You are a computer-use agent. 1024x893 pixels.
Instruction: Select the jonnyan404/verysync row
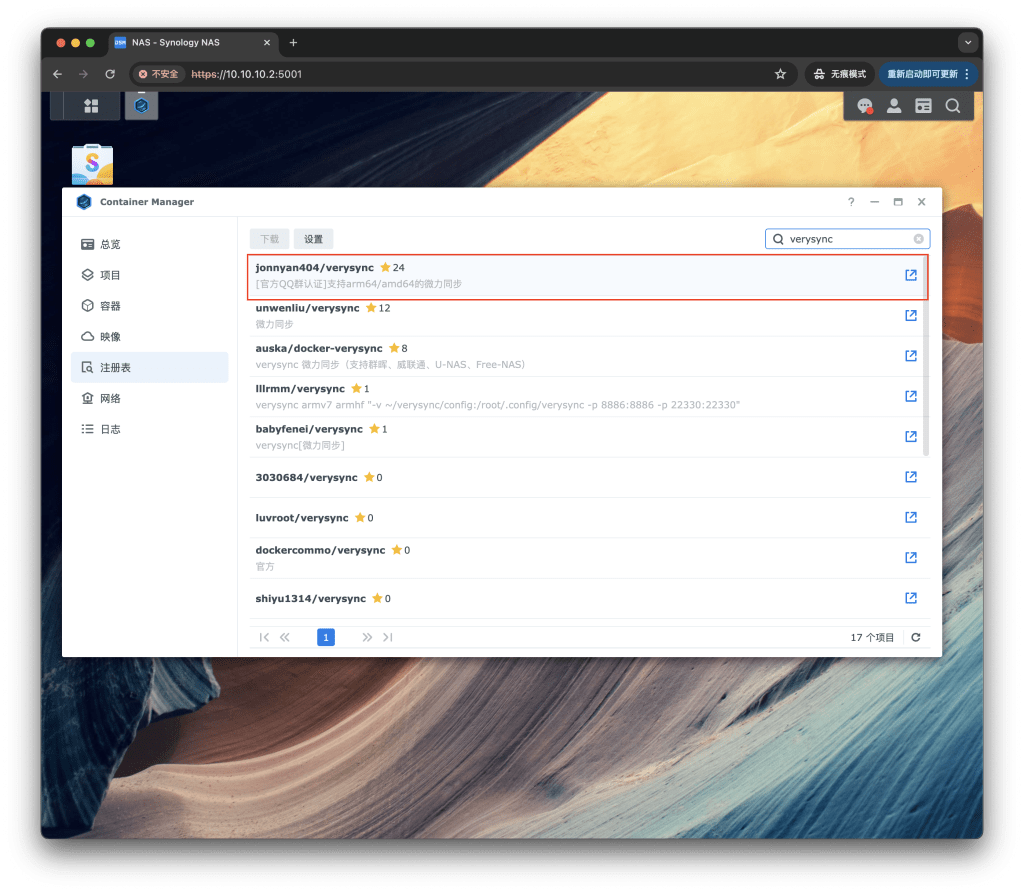(586, 276)
